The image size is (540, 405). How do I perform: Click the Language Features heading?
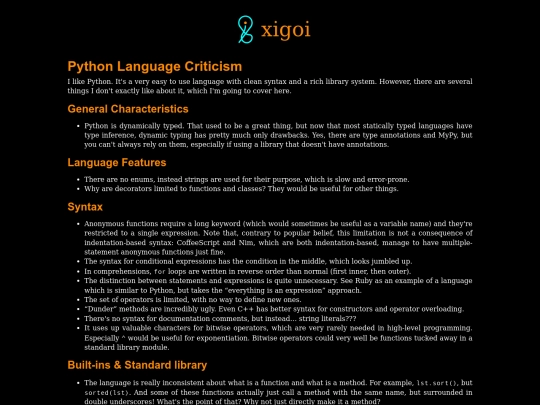pyautogui.click(x=117, y=162)
